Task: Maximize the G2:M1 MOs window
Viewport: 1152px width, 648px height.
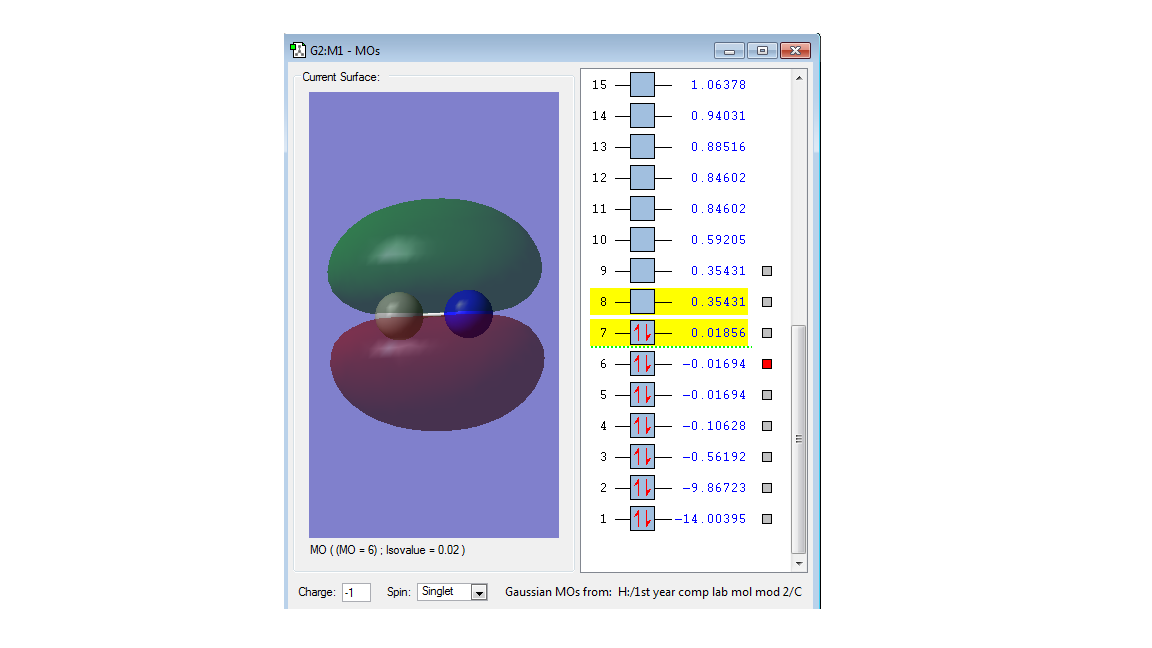Action: click(762, 51)
